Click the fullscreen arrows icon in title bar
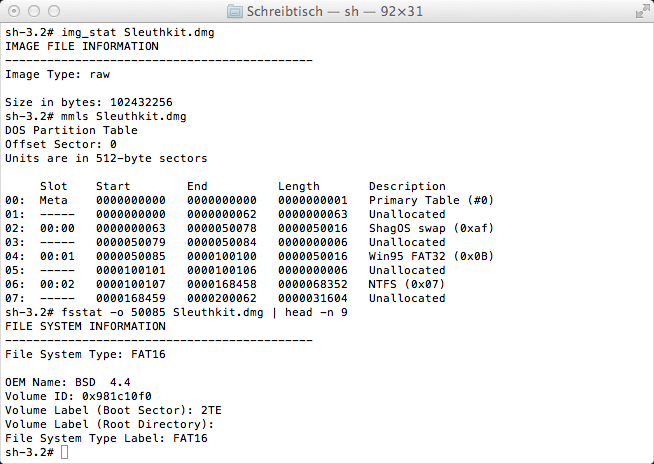Image resolution: width=654 pixels, height=464 pixels. 642,11
